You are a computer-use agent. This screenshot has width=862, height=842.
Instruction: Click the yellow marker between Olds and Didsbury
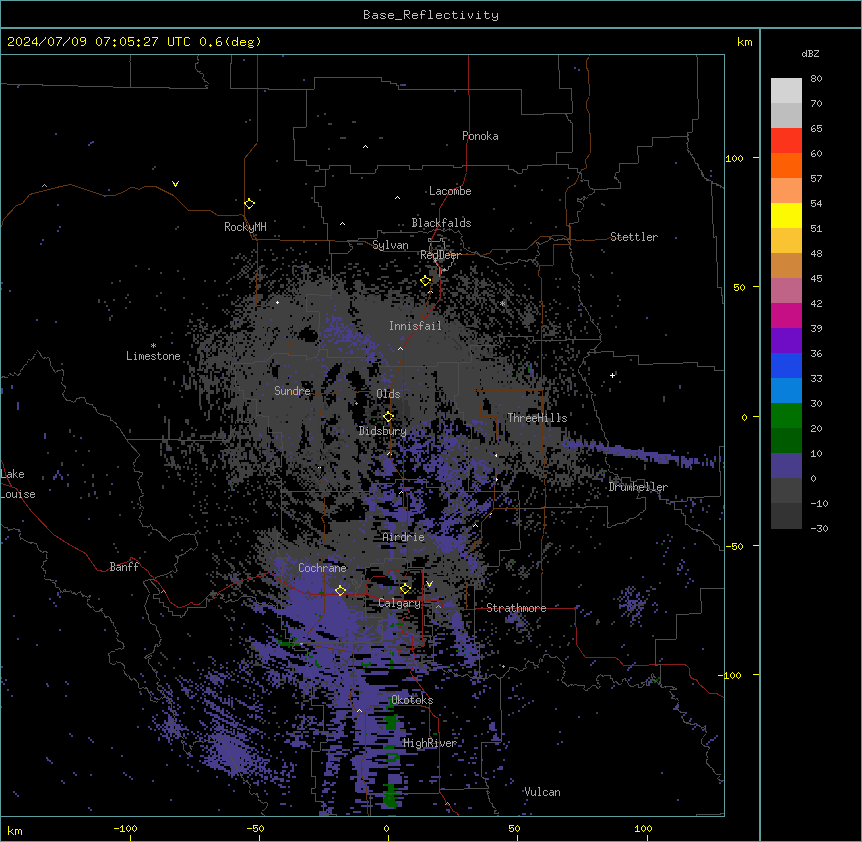tap(389, 417)
